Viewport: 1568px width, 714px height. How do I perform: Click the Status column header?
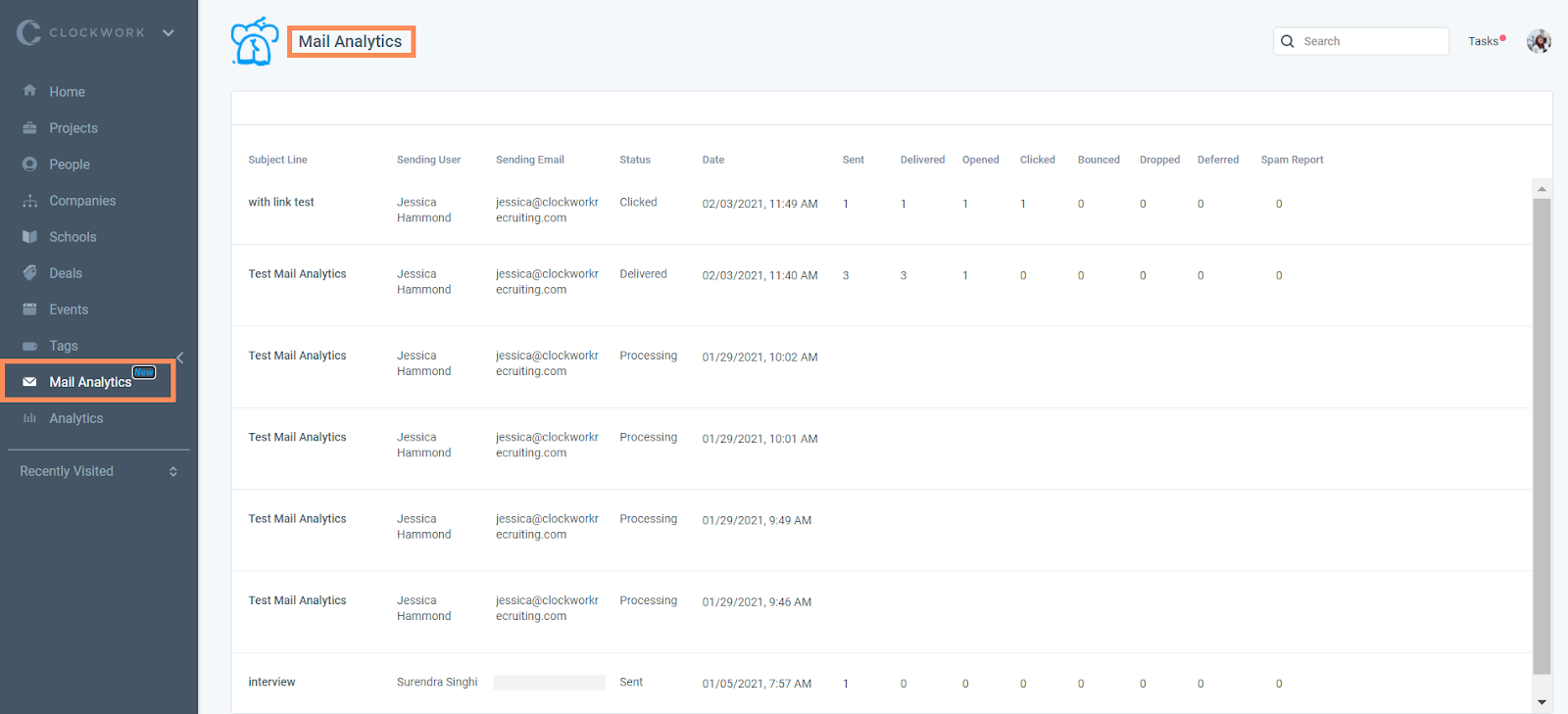click(635, 160)
